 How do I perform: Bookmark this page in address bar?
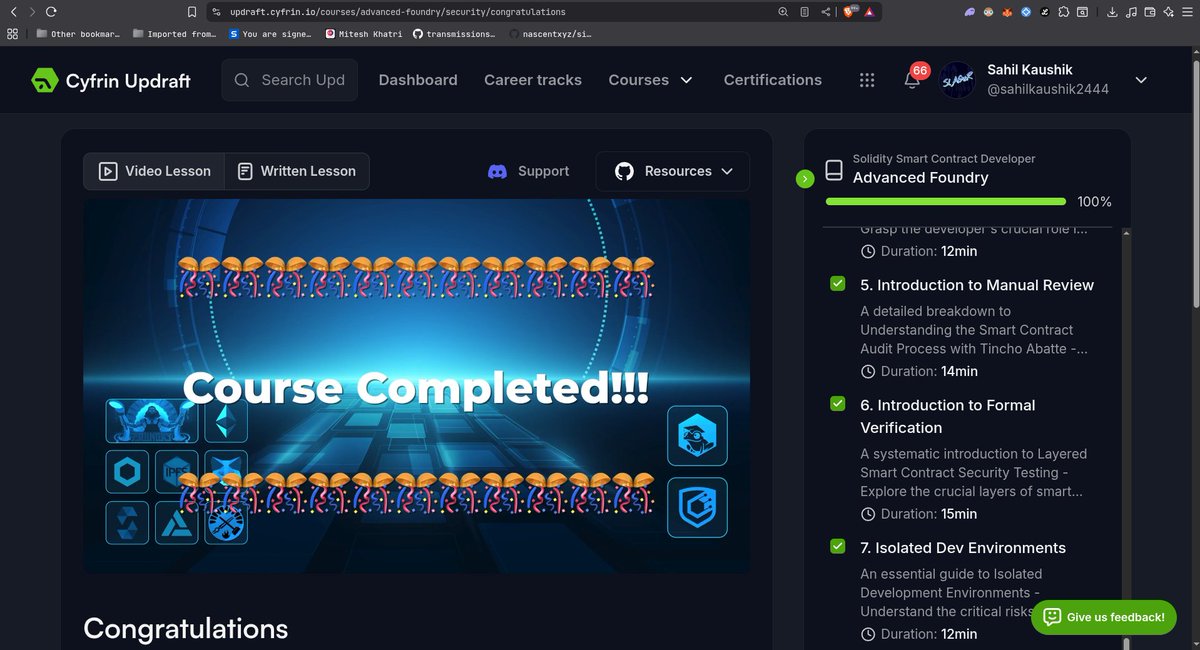pos(192,12)
